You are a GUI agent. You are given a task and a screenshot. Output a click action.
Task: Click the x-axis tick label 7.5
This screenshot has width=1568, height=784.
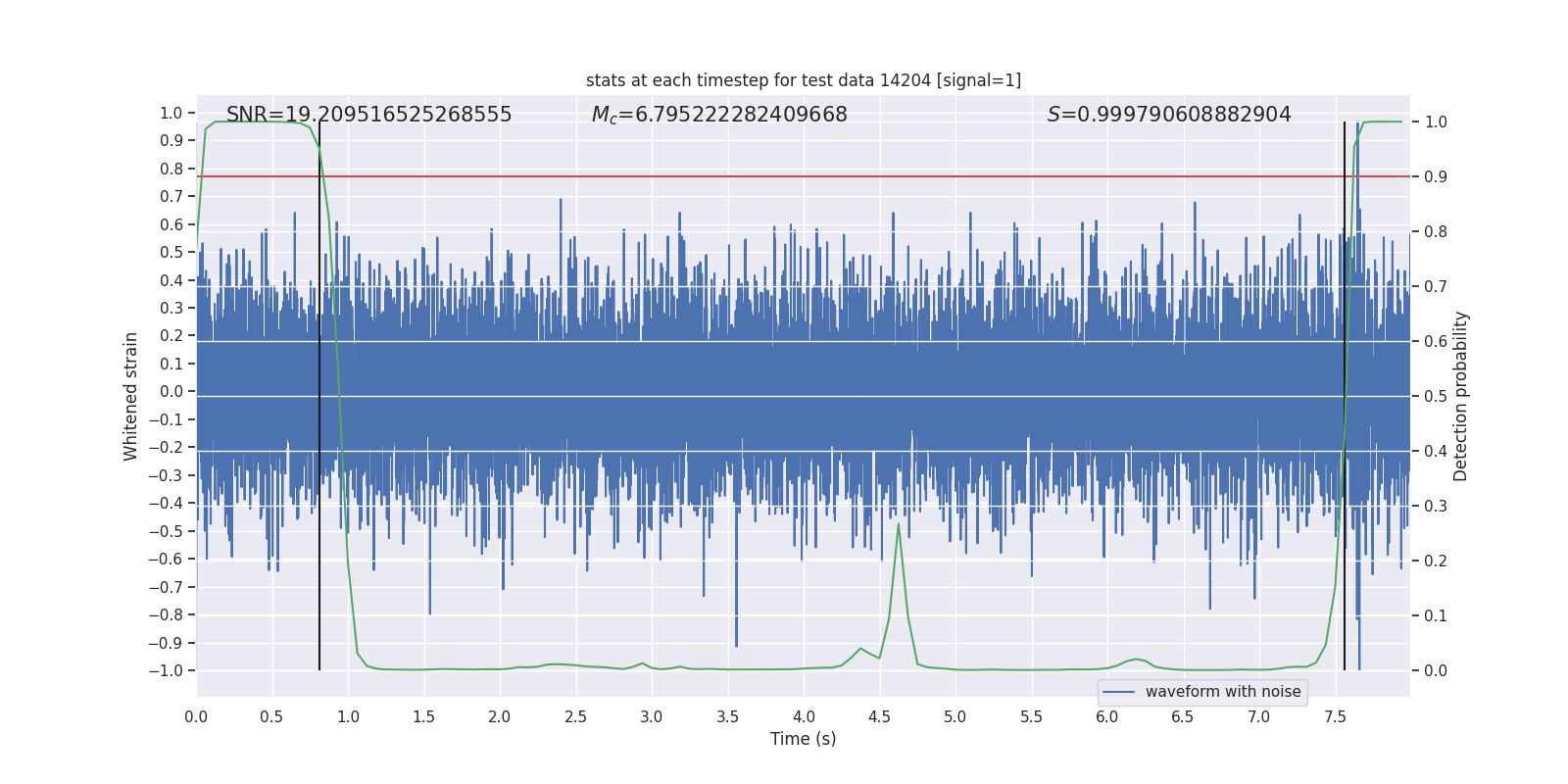(x=1335, y=716)
